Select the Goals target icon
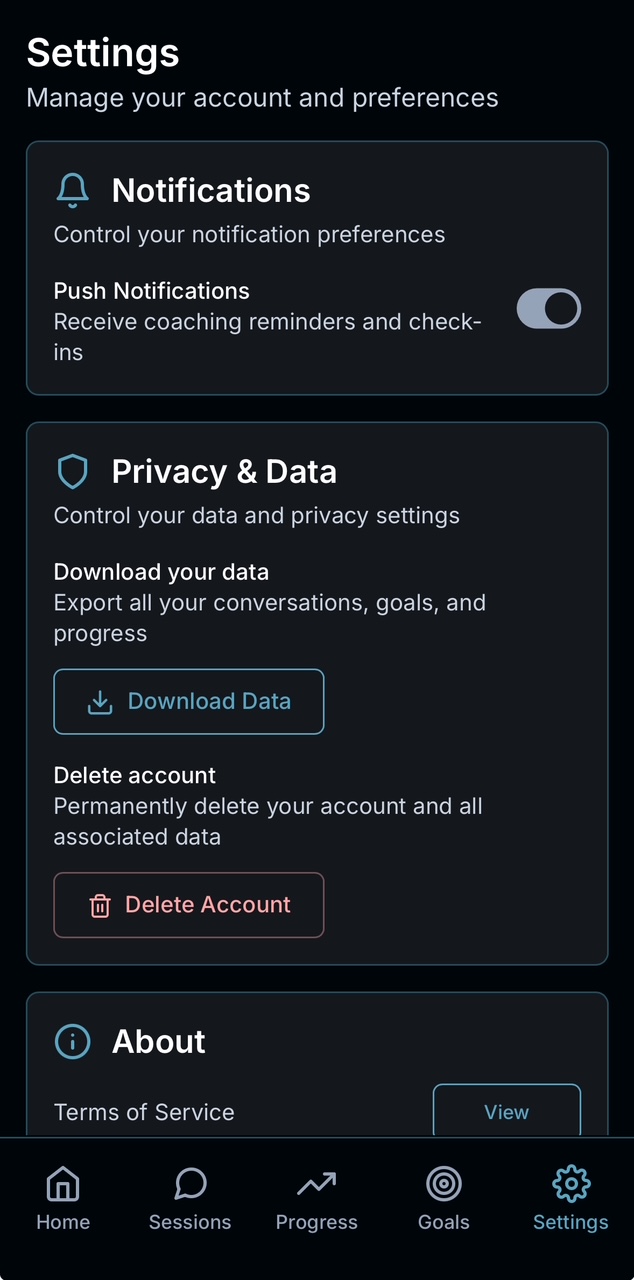 click(x=443, y=1183)
